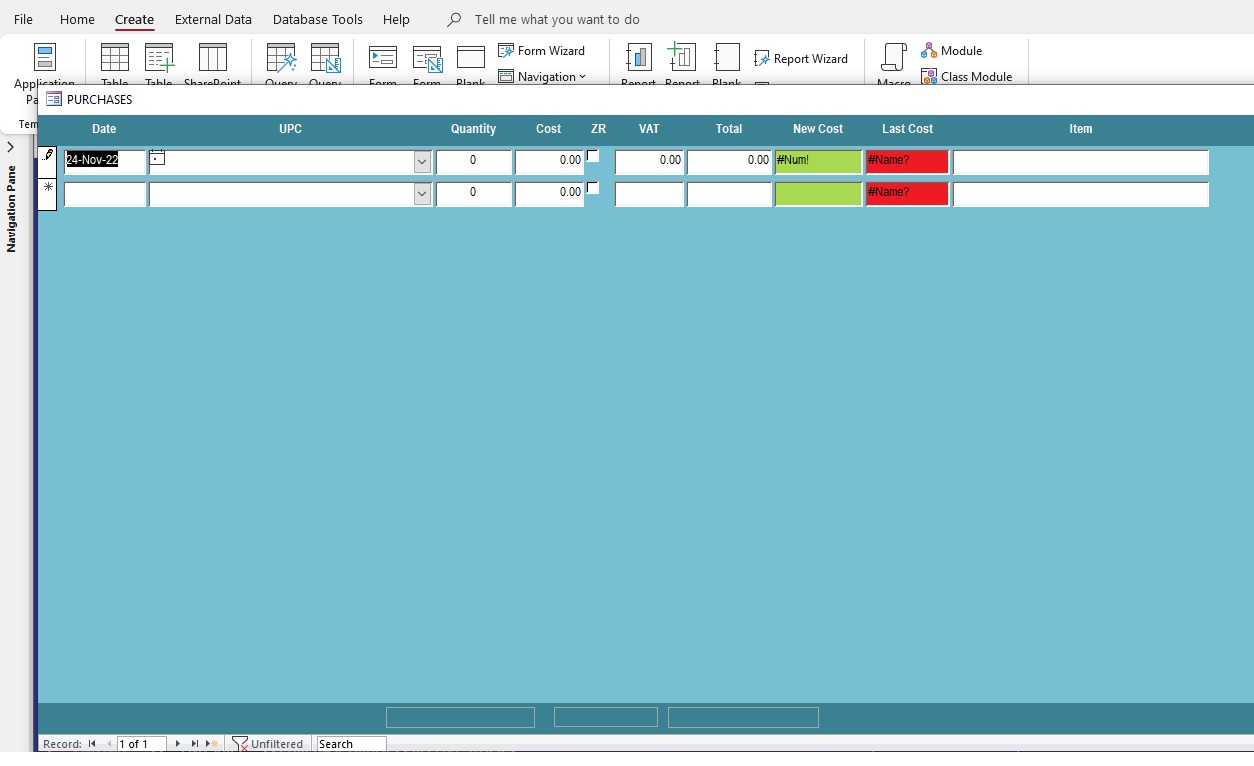This screenshot has width=1254, height=766.
Task: Click green New Cost field showing #Num!
Action: [x=818, y=162]
